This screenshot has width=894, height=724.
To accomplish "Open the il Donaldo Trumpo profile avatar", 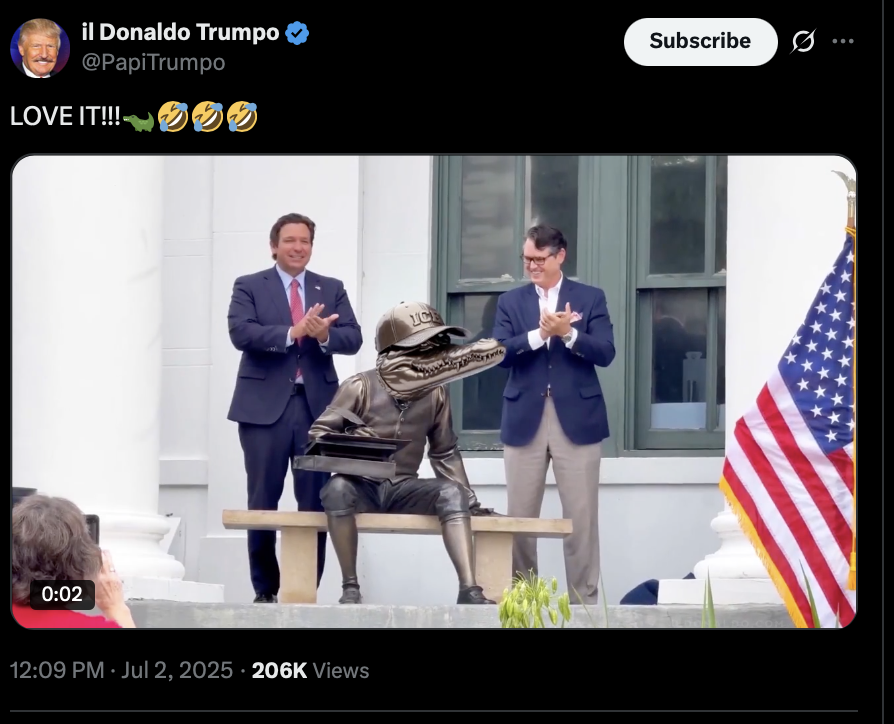I will click(40, 47).
